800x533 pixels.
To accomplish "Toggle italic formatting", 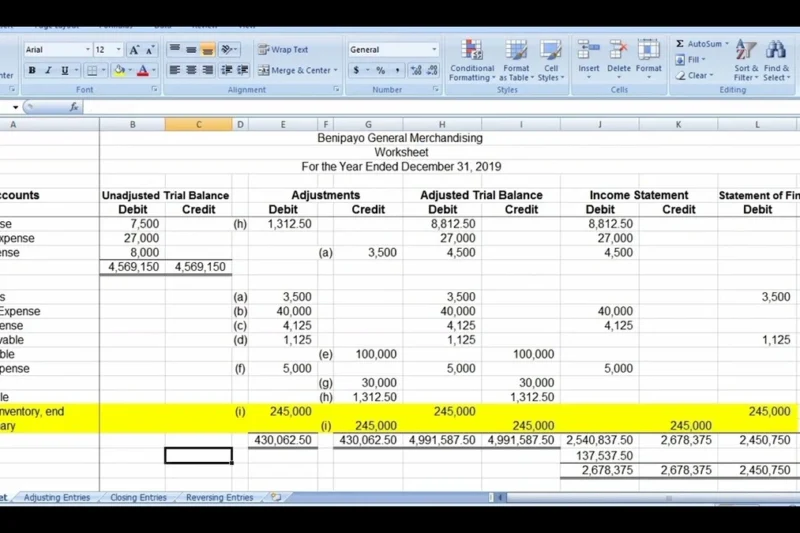I will point(49,70).
